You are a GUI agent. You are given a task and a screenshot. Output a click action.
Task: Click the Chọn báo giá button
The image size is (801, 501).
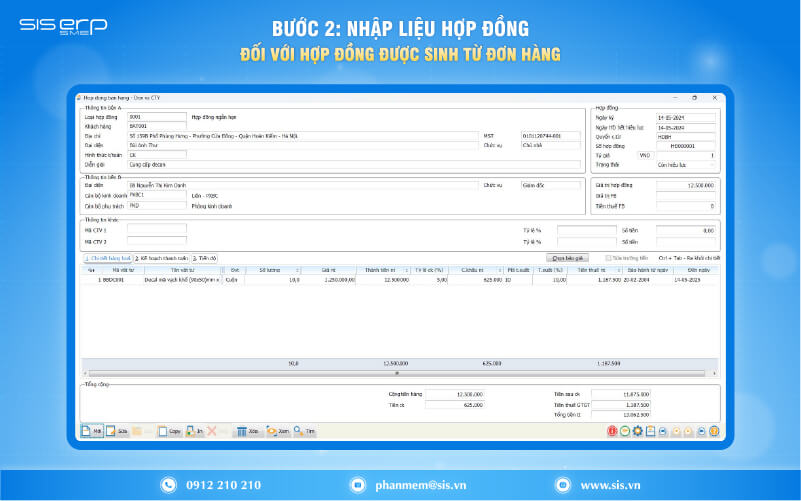coord(567,257)
